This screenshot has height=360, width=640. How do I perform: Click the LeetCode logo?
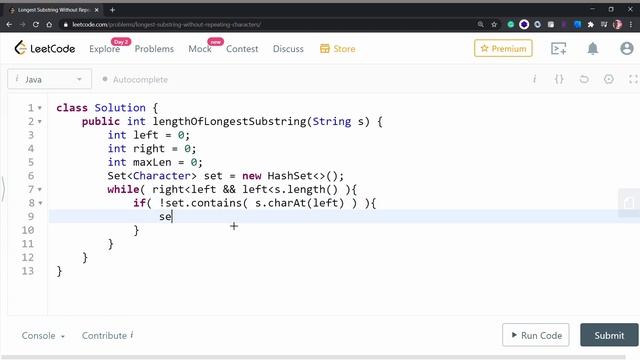coord(45,49)
